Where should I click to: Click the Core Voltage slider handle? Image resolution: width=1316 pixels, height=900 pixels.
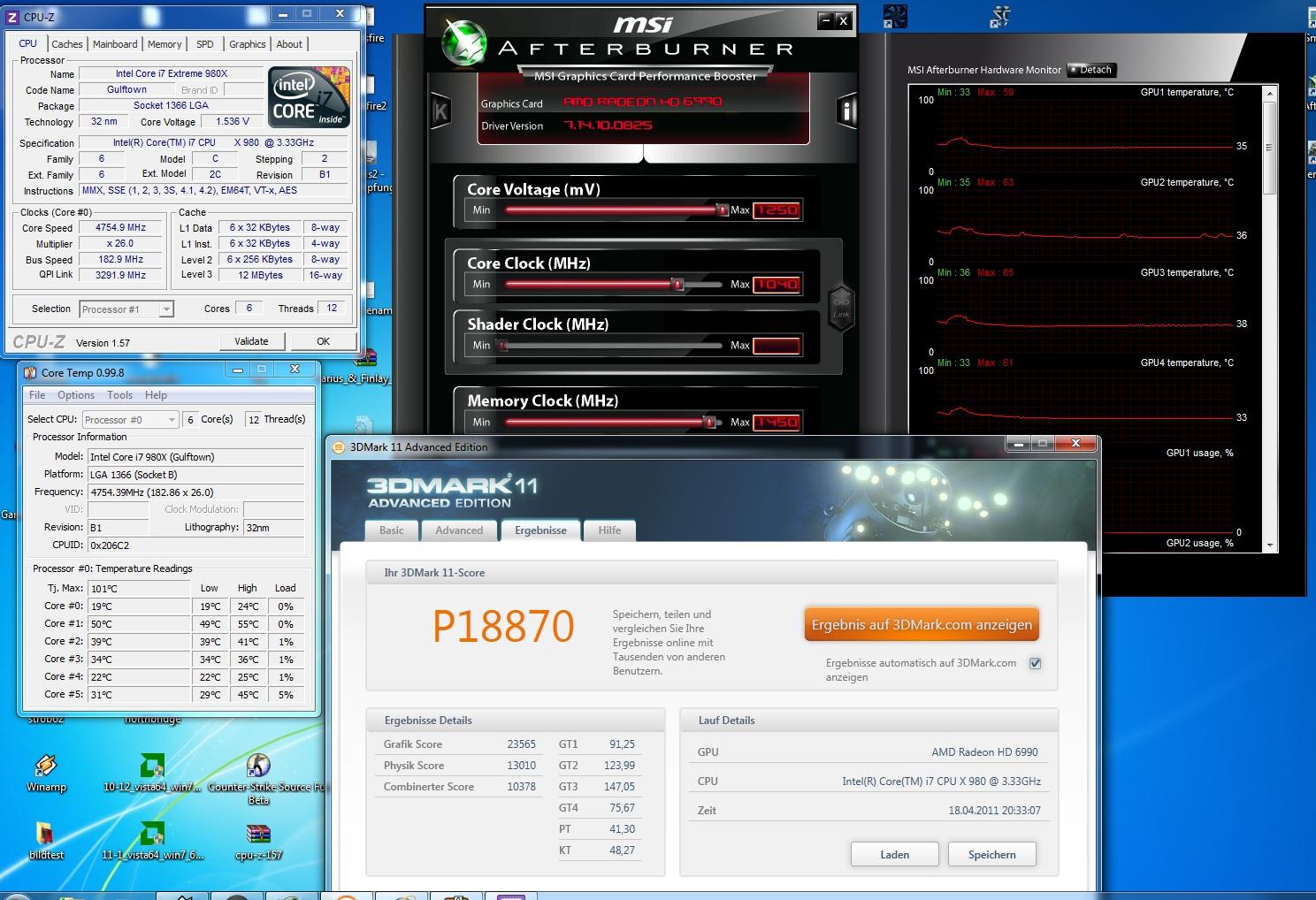point(723,210)
